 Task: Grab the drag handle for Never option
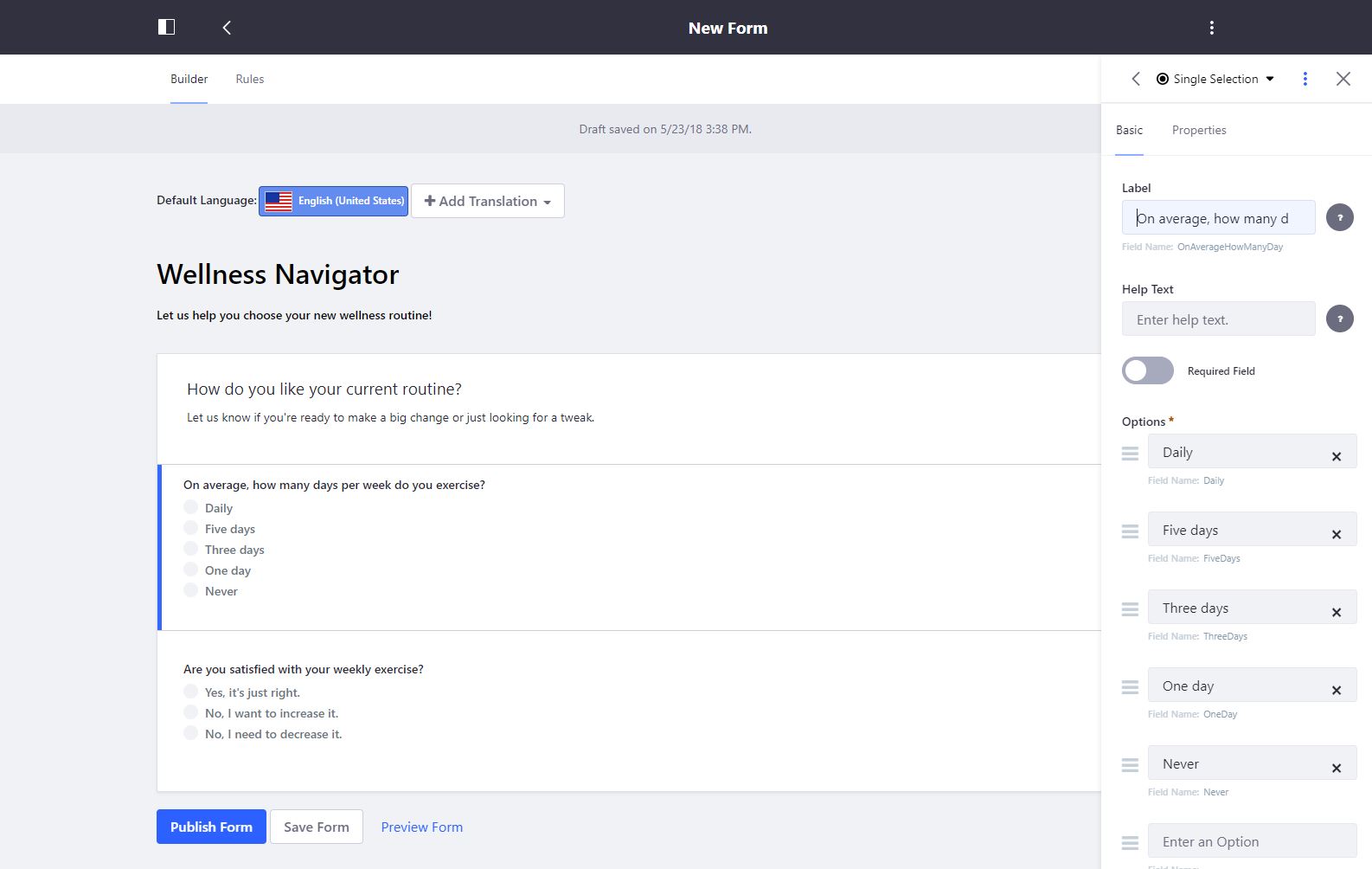[1130, 765]
